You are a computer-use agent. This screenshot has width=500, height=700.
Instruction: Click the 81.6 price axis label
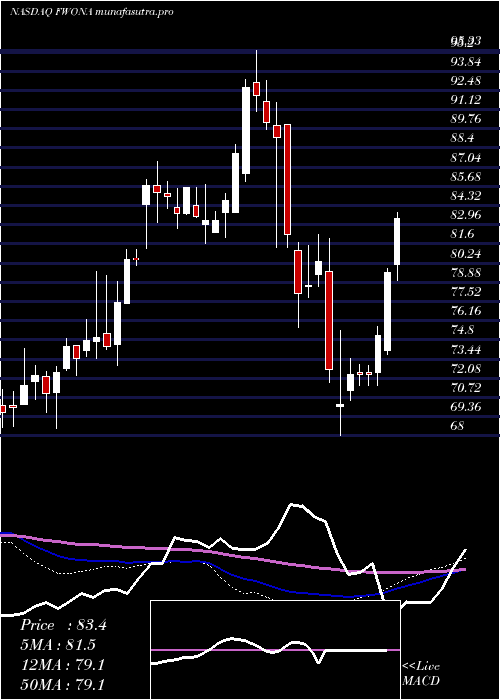(462, 234)
